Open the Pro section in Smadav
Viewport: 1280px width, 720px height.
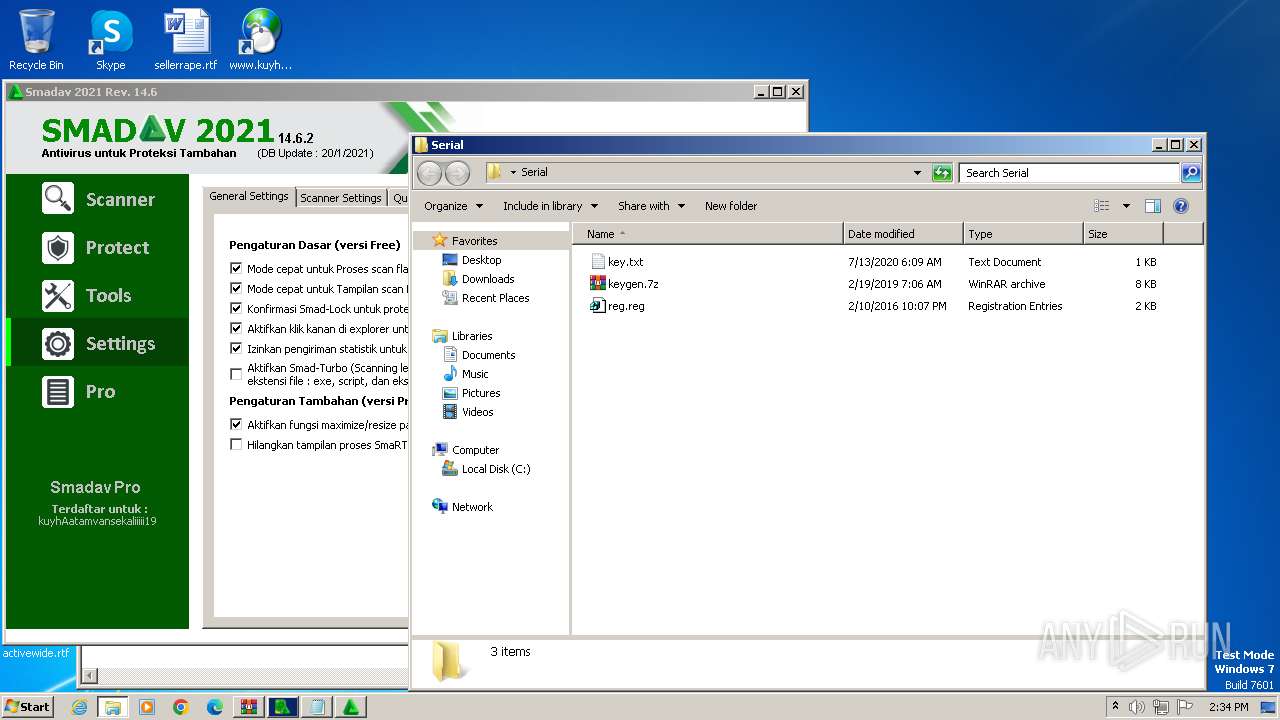tap(98, 391)
